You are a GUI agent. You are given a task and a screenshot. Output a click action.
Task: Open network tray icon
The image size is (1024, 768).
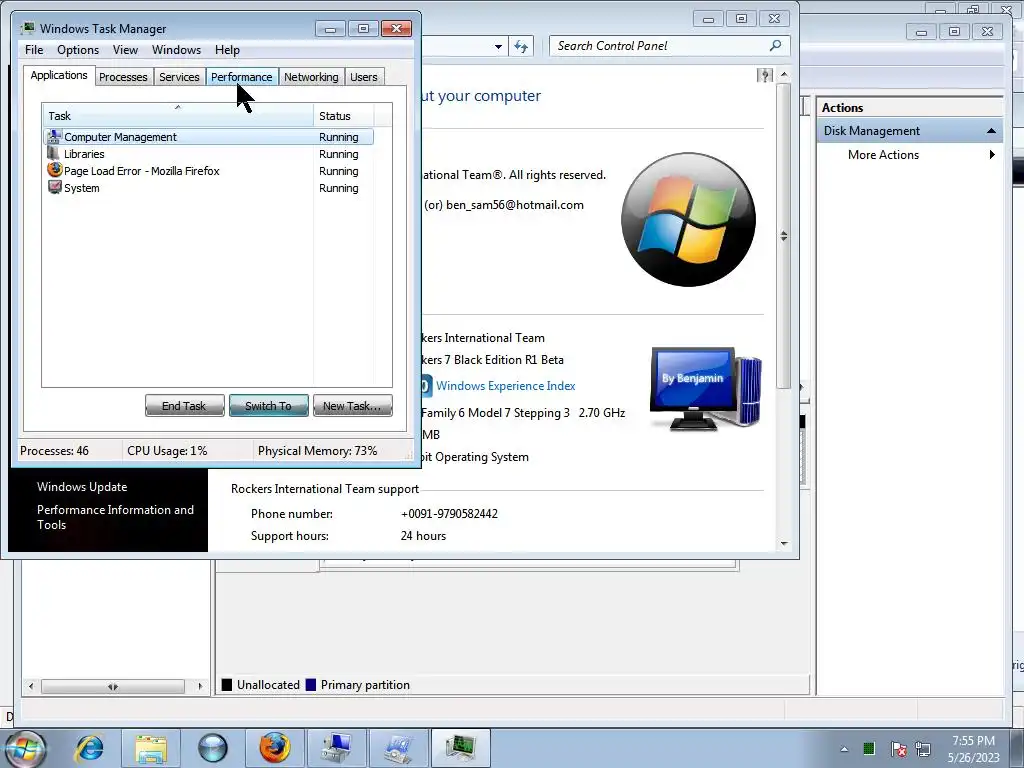pyautogui.click(x=923, y=749)
